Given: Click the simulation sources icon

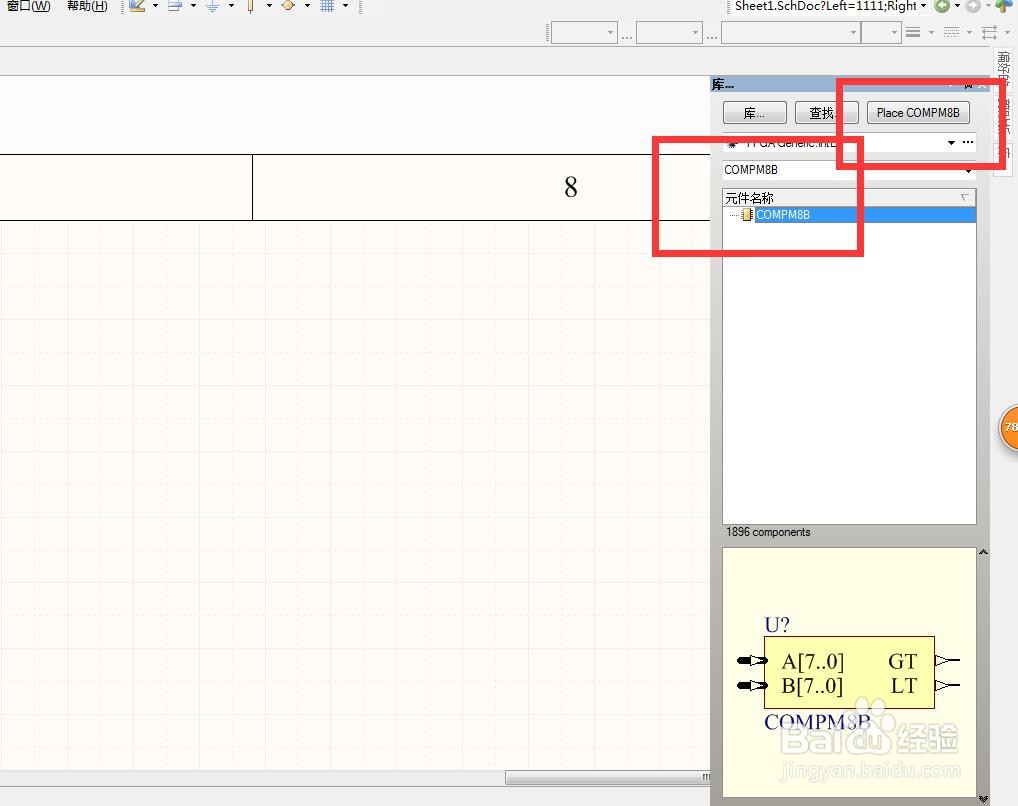Looking at the screenshot, I should pos(288,6).
